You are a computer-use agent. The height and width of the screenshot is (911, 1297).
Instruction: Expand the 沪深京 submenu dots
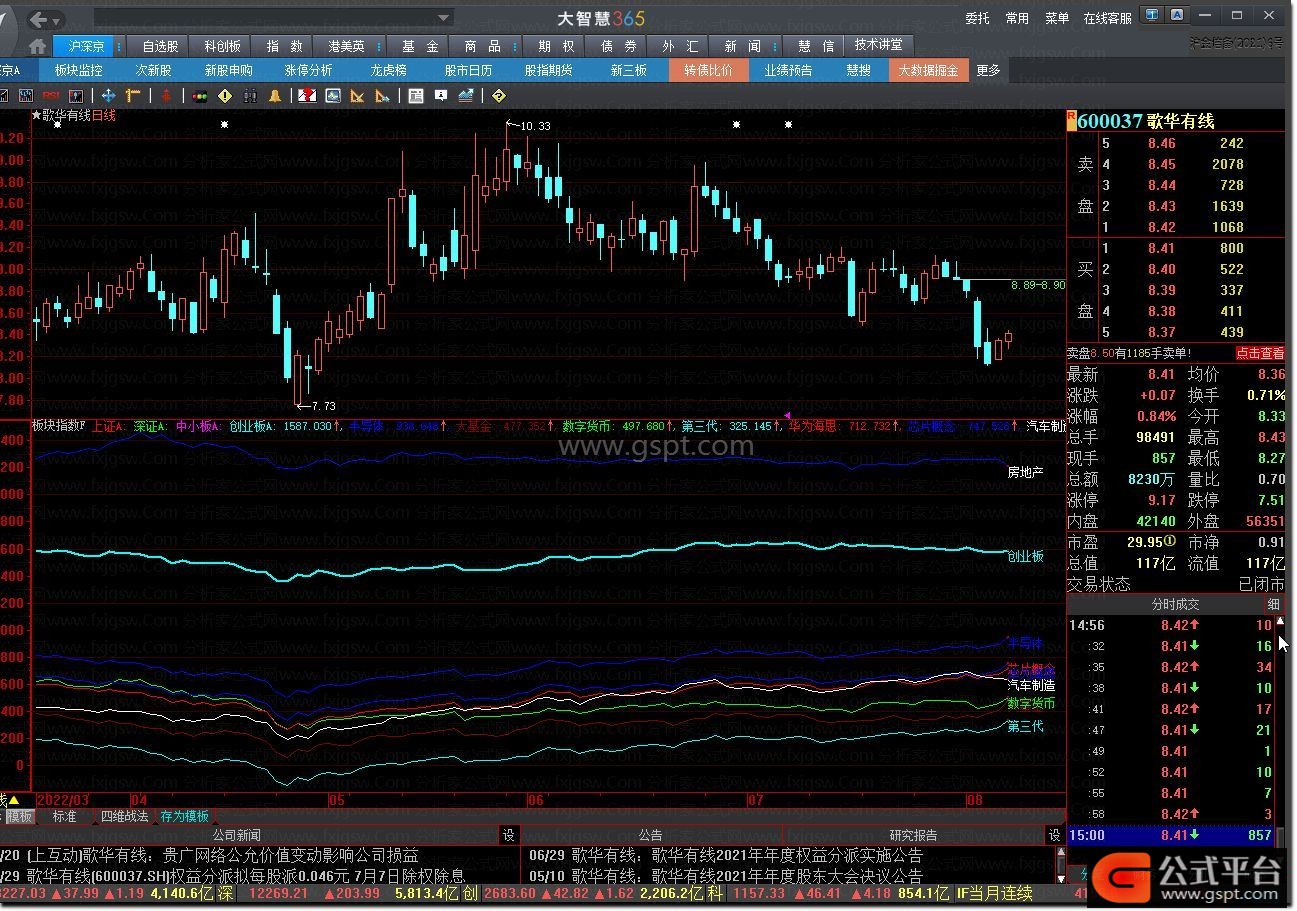(x=119, y=46)
